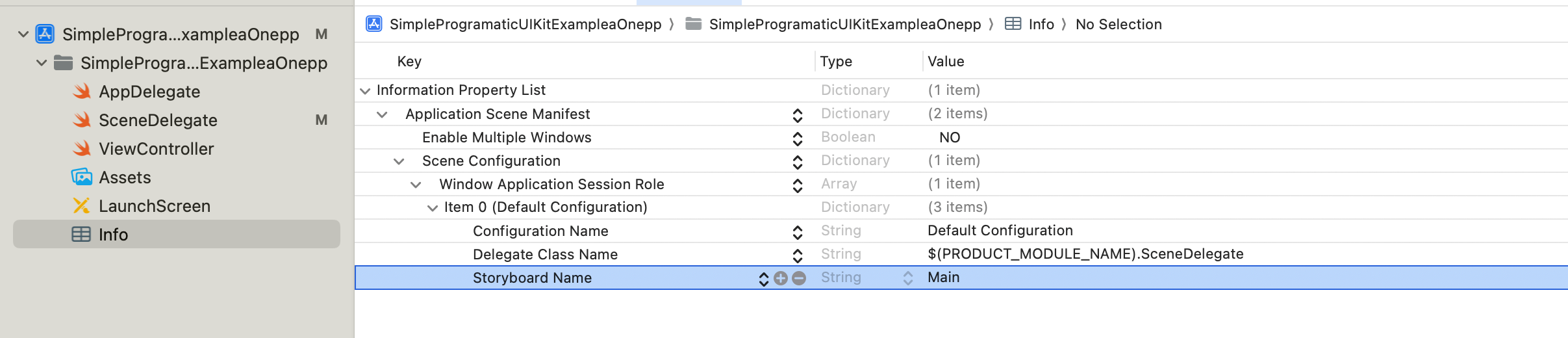
Task: Open the String type popup for Storyboard Name
Action: (x=907, y=278)
